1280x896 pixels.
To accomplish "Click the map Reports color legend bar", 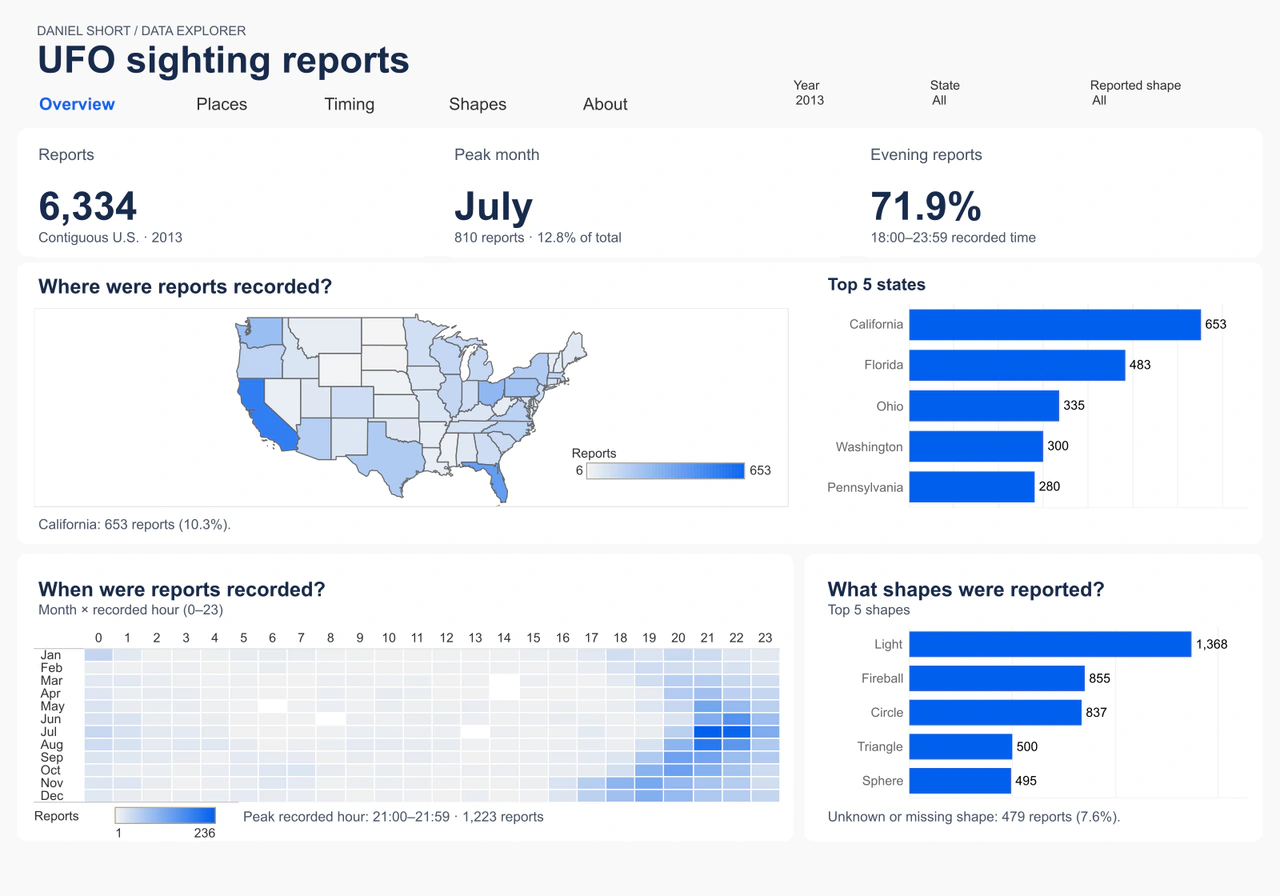I will click(666, 470).
